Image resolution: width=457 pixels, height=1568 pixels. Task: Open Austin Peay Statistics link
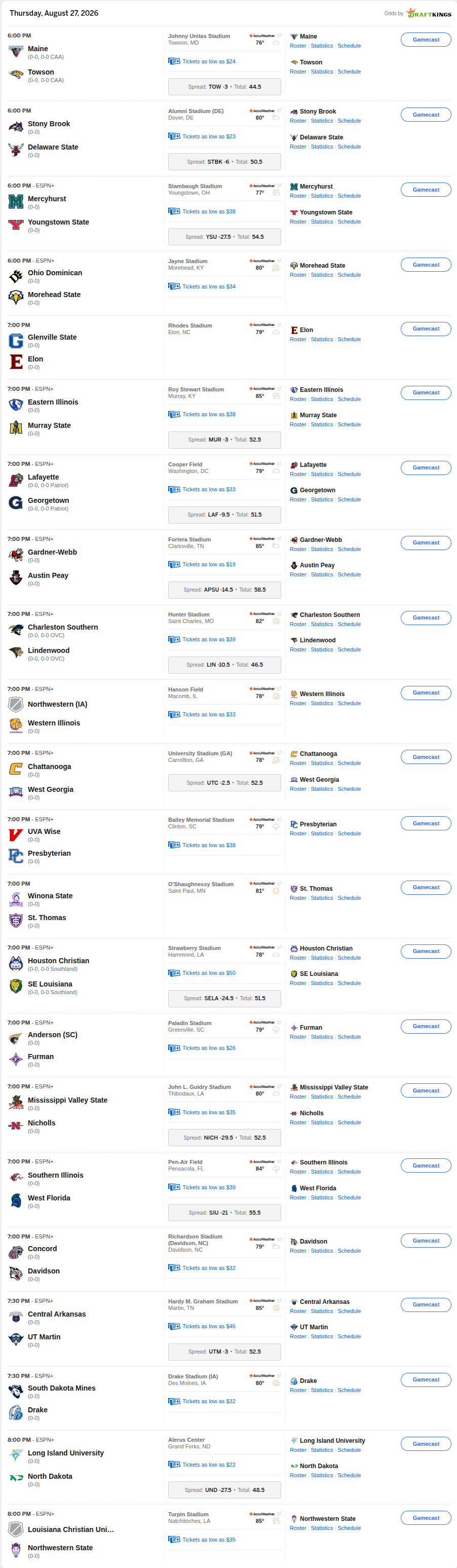[x=322, y=574]
